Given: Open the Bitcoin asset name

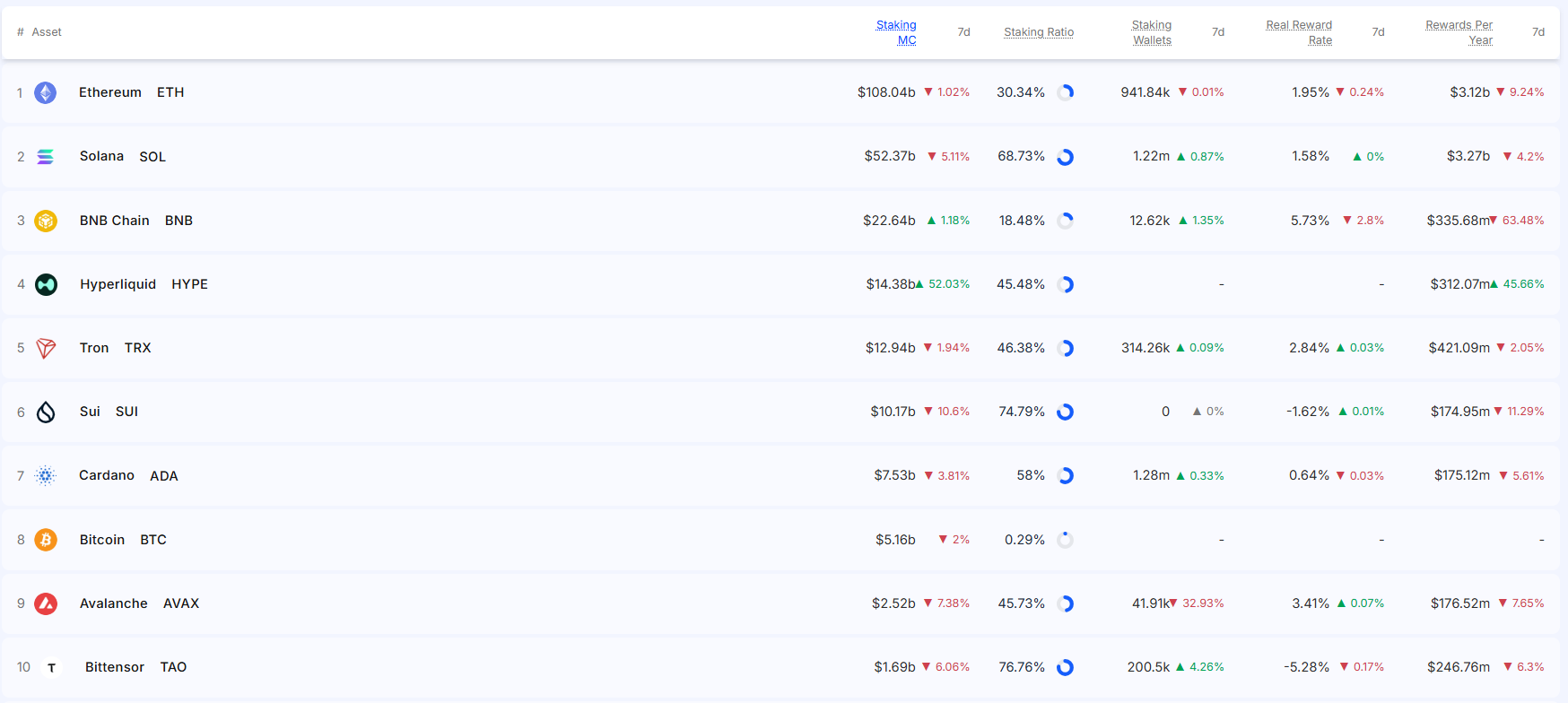Looking at the screenshot, I should pyautogui.click(x=102, y=540).
